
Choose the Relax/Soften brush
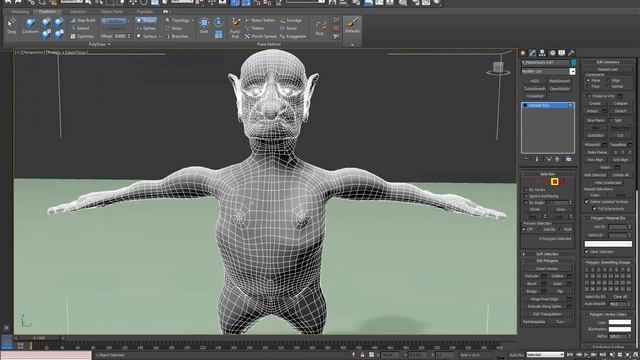point(260,20)
